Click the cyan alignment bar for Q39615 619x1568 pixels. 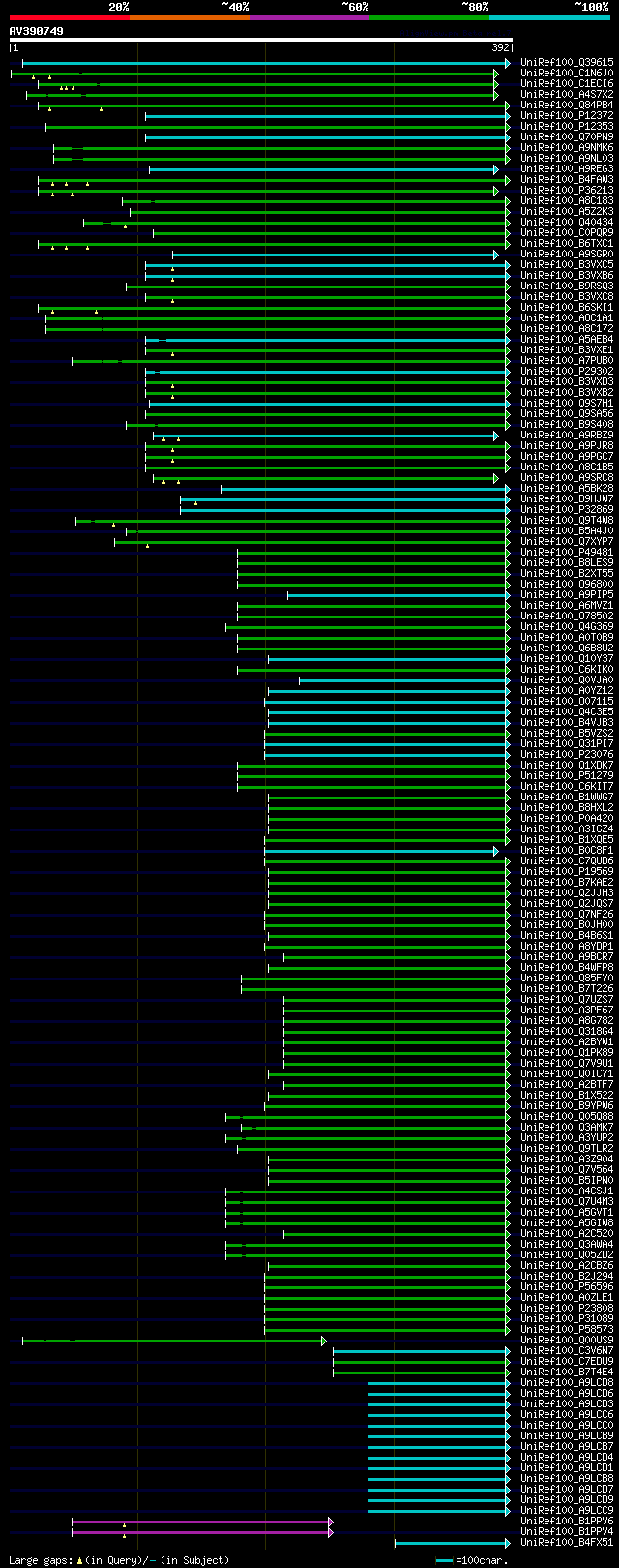[266, 63]
